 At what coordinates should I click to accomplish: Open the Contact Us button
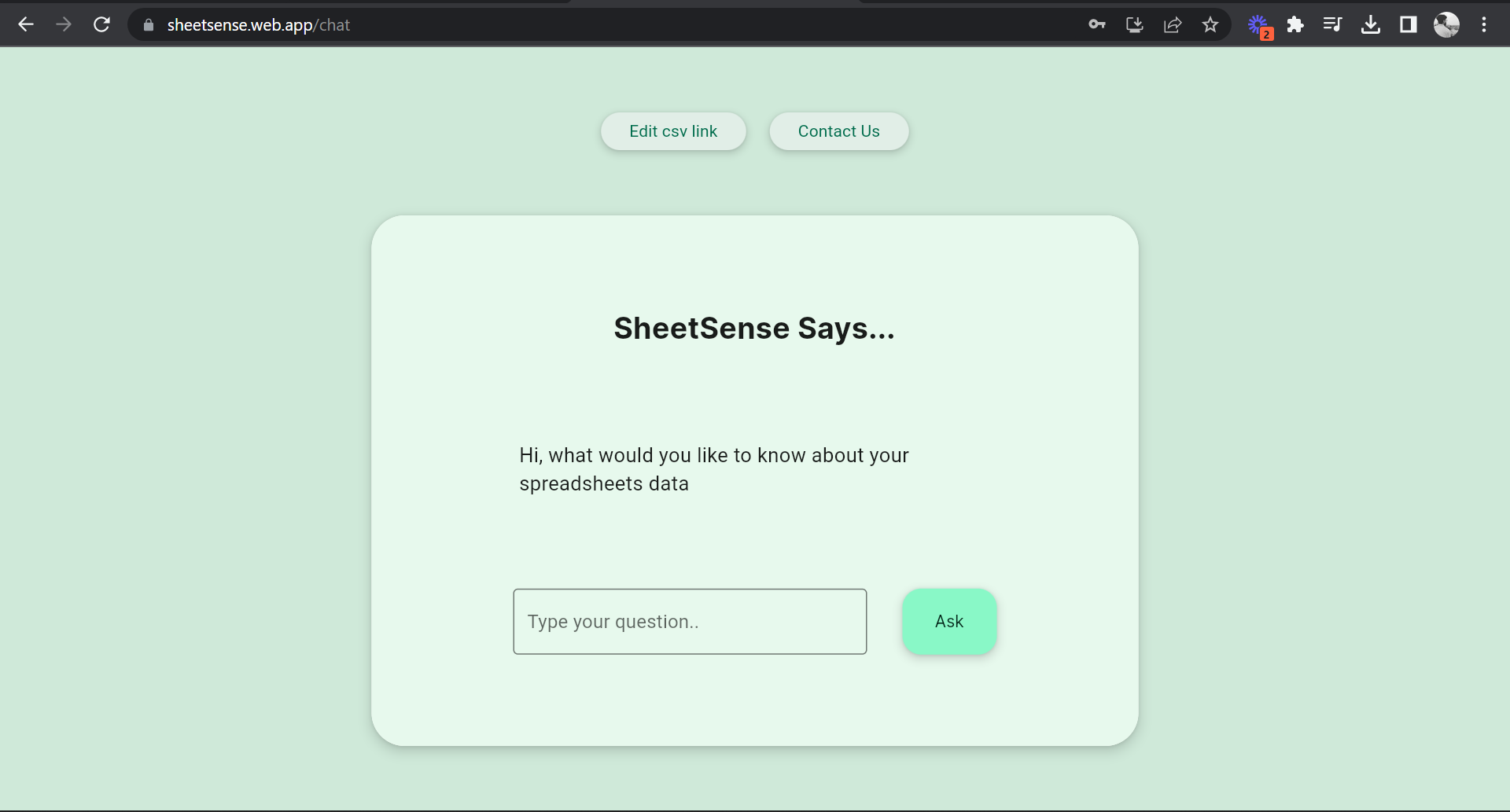pos(839,131)
